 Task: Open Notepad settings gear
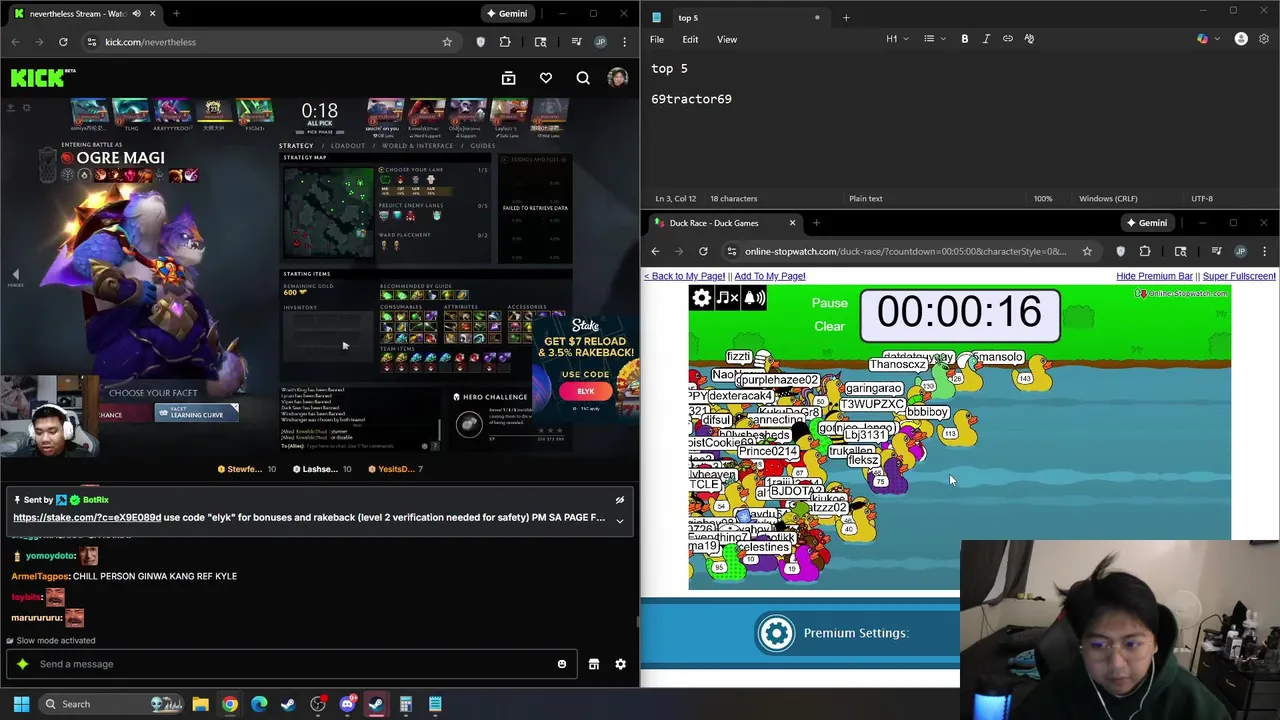click(1264, 39)
